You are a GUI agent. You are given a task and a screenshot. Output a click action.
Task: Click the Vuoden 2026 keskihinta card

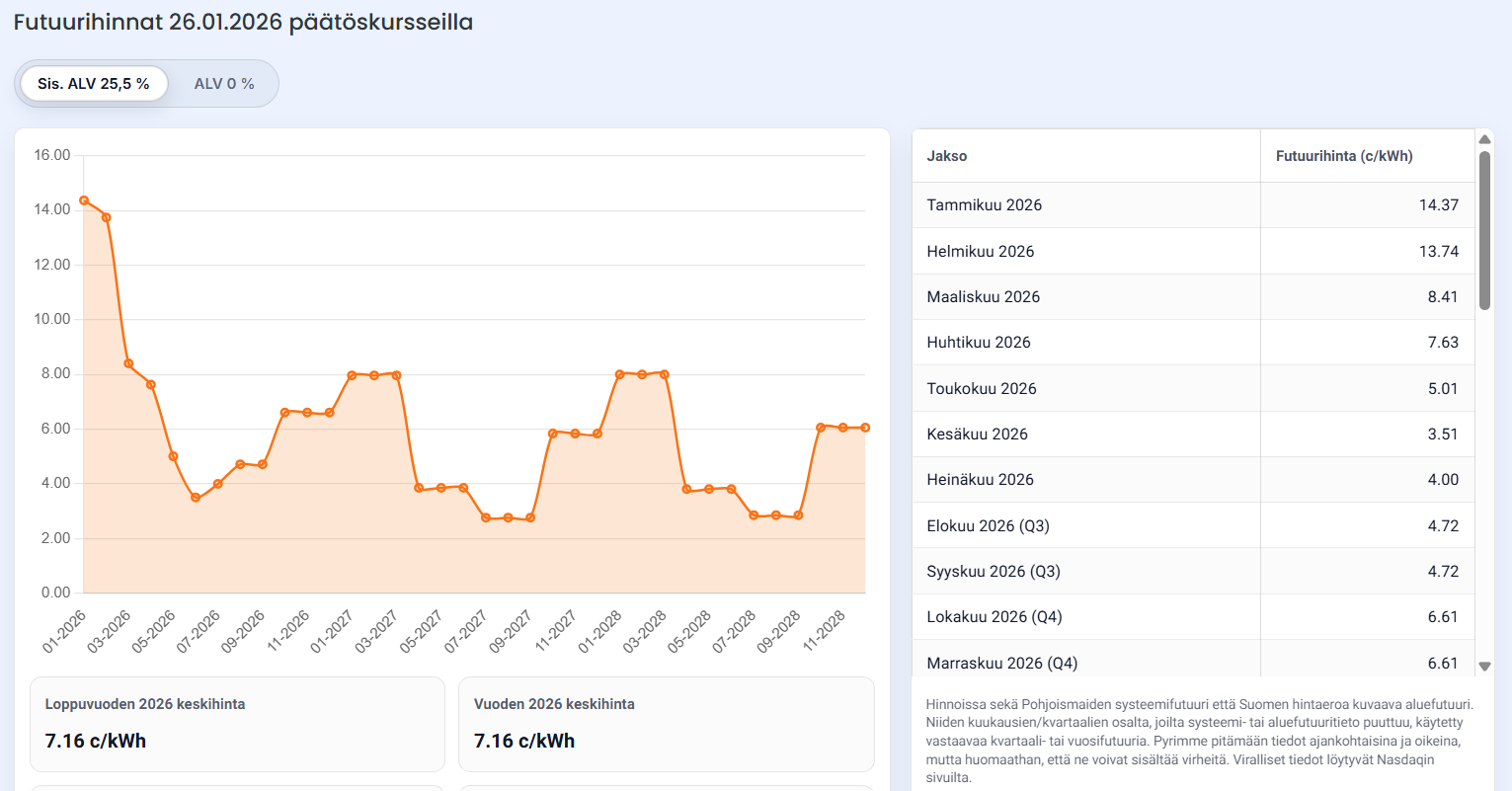(666, 724)
